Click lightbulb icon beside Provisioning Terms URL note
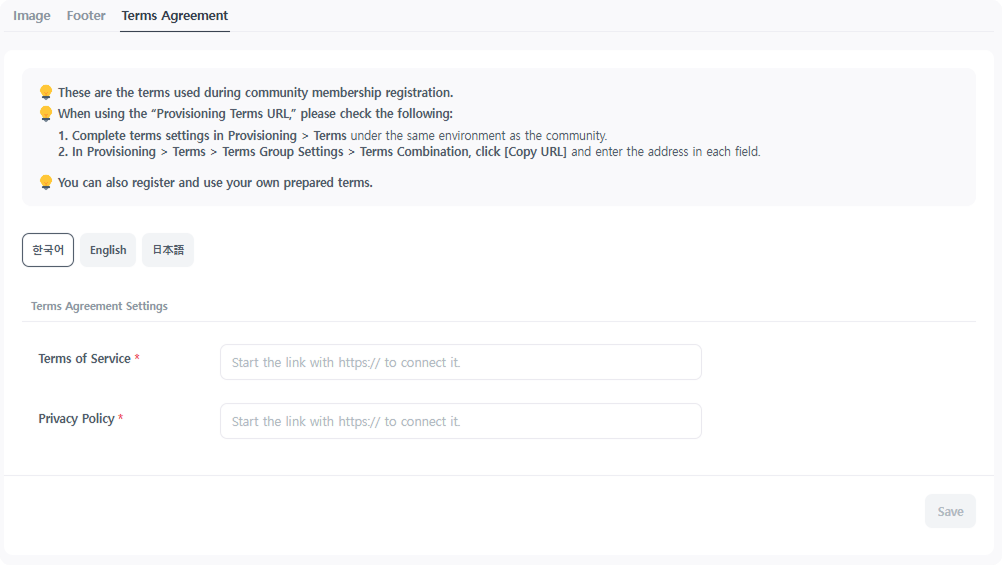This screenshot has height=565, width=1002. [45, 114]
